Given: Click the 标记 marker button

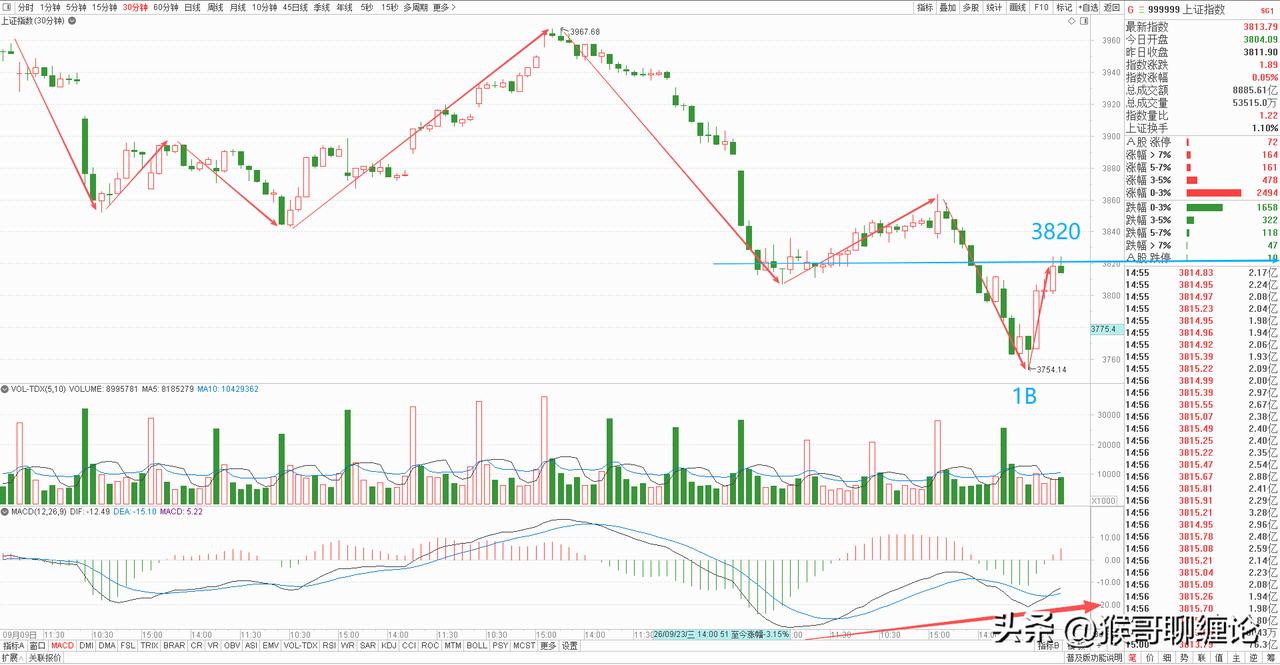Looking at the screenshot, I should tap(1064, 7).
